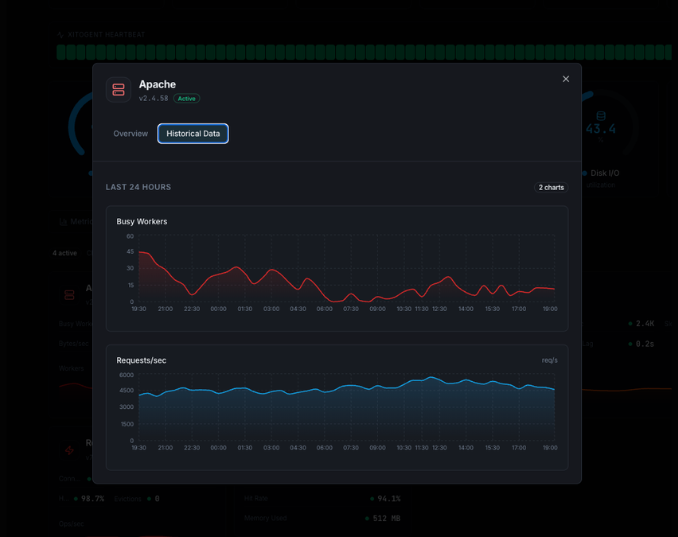Click the LAST 24 HOURS heading
This screenshot has width=678, height=537.
click(138, 187)
